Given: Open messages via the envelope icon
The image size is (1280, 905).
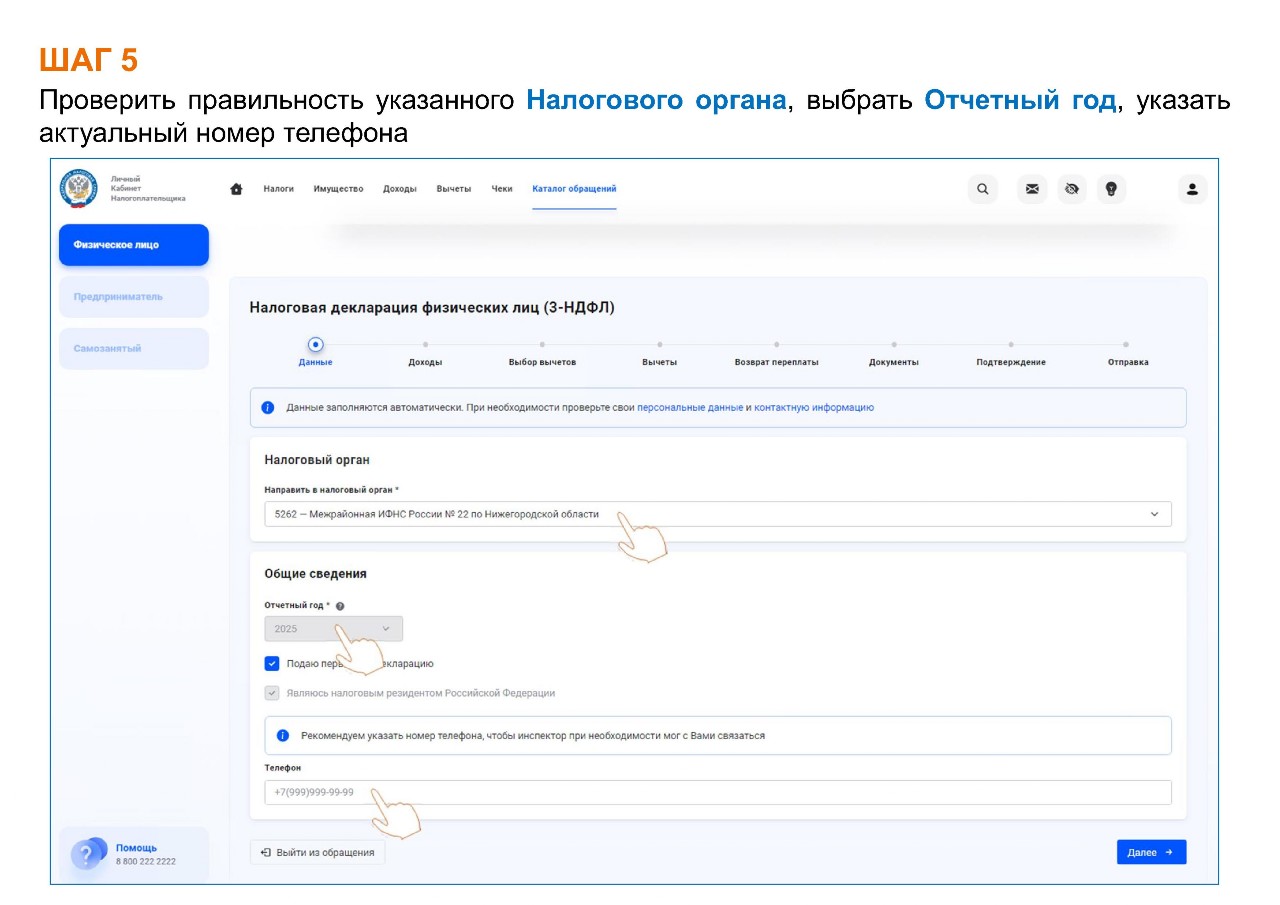Looking at the screenshot, I should tap(1032, 189).
